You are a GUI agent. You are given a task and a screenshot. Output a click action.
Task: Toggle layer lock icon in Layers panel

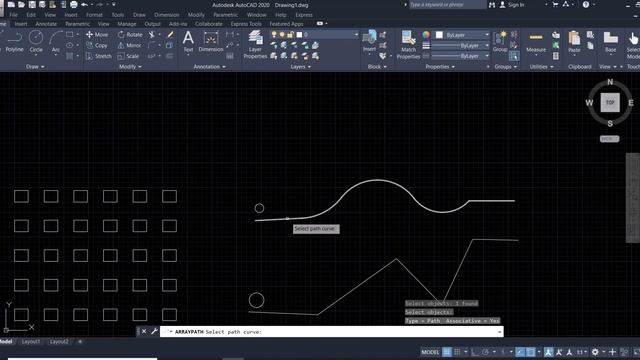coord(290,35)
